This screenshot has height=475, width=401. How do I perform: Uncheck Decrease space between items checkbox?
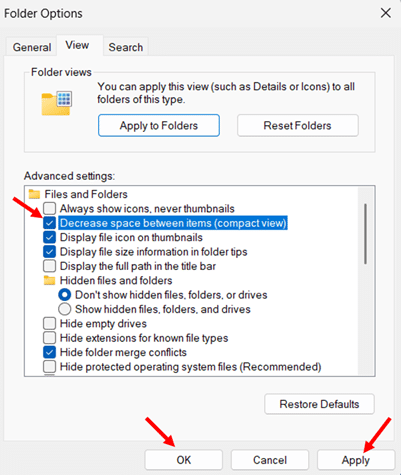point(49,223)
